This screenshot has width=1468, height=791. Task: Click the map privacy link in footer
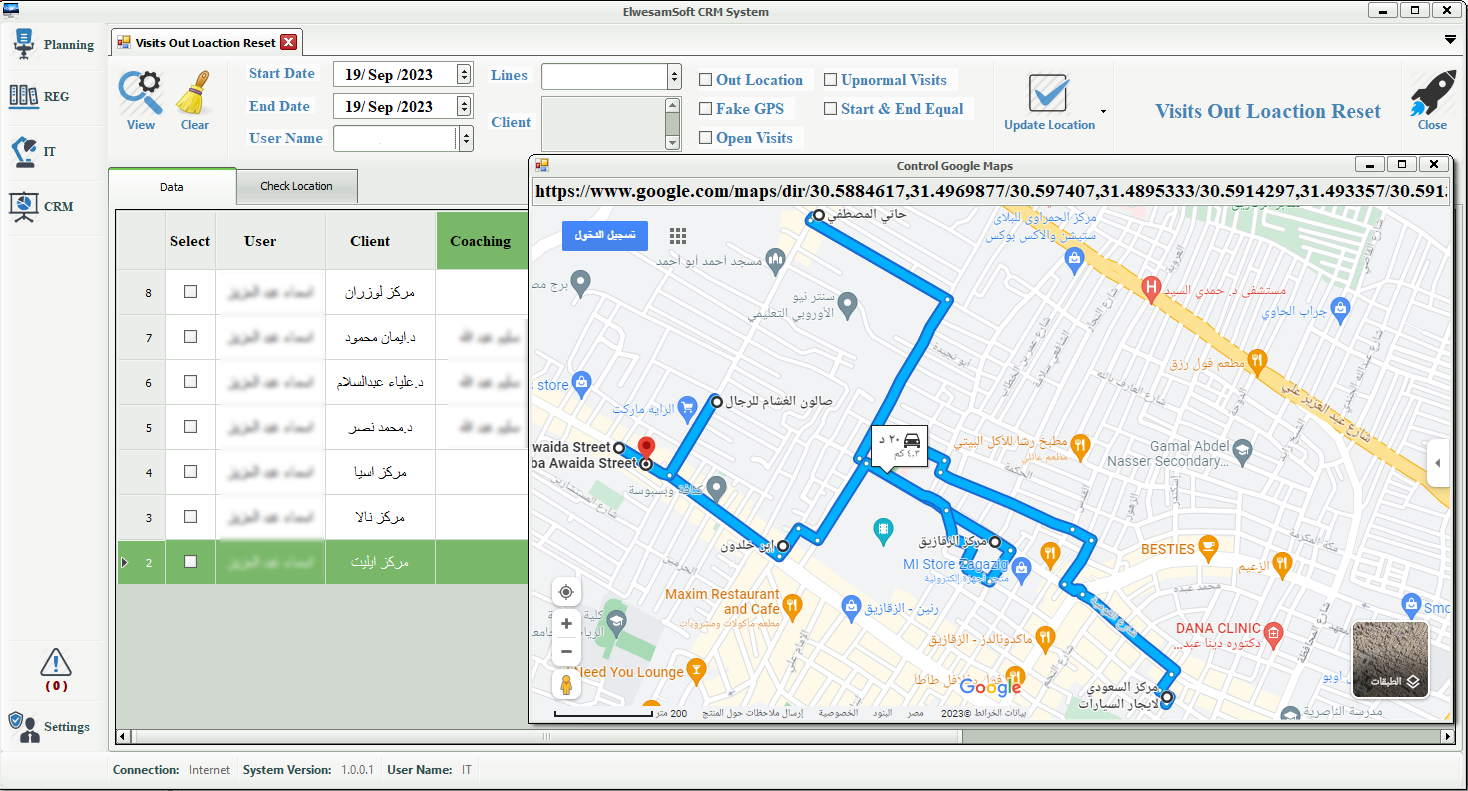pos(839,713)
